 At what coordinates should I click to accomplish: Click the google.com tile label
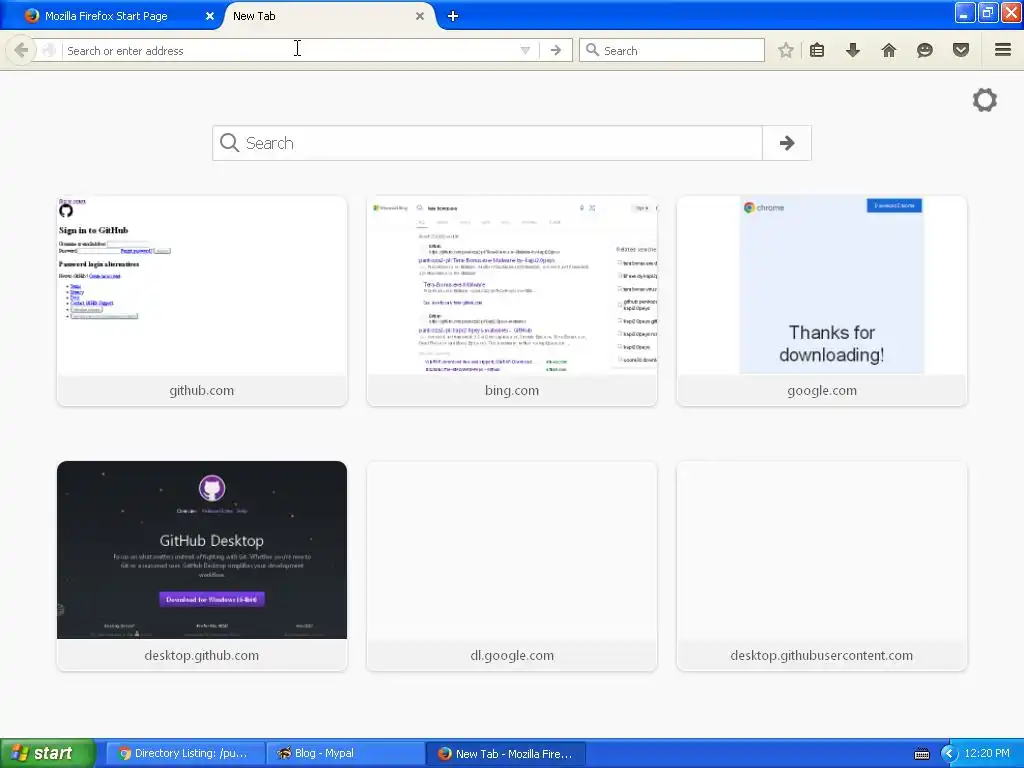(x=822, y=391)
